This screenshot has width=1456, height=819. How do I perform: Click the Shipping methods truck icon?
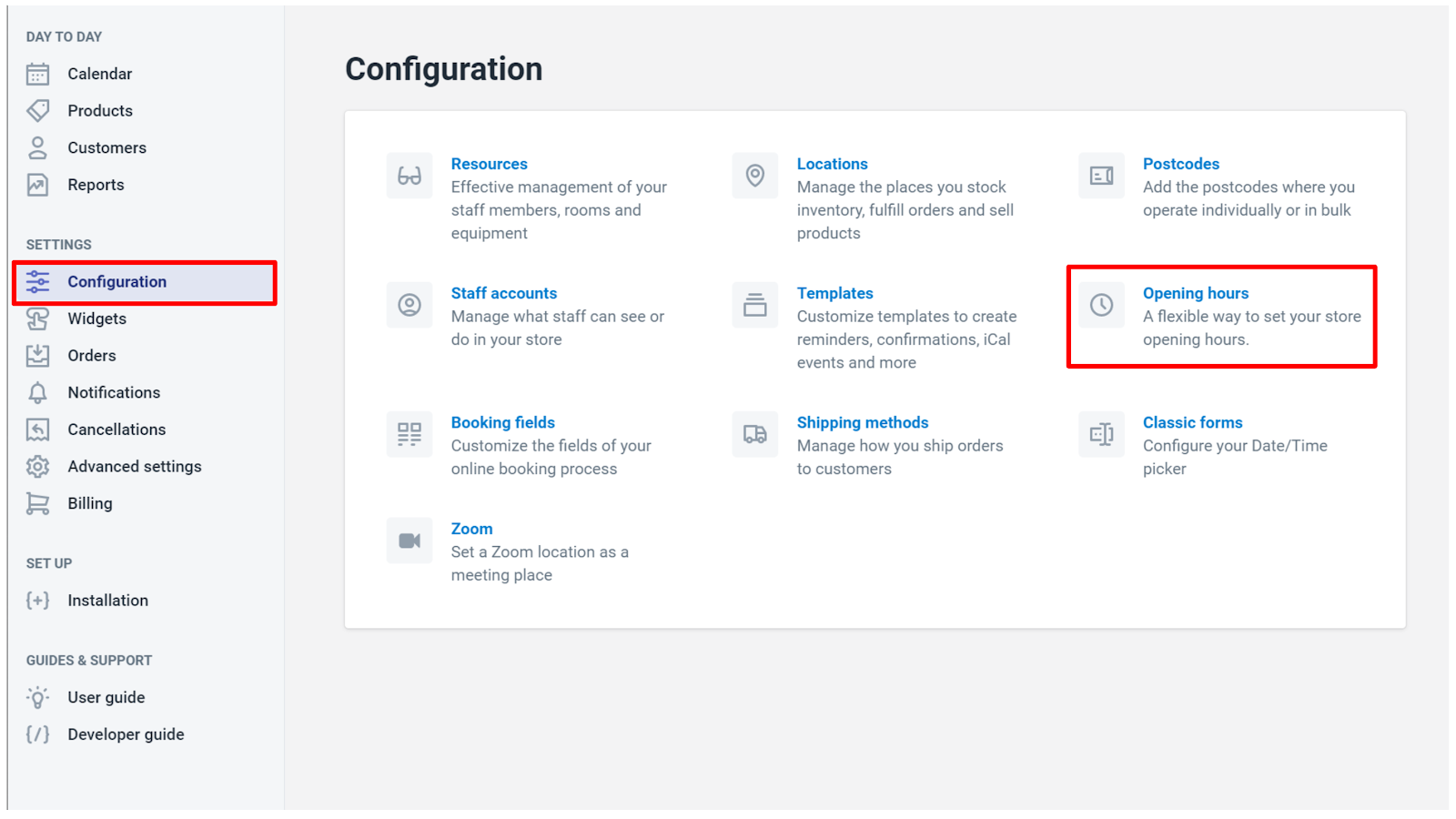[755, 434]
